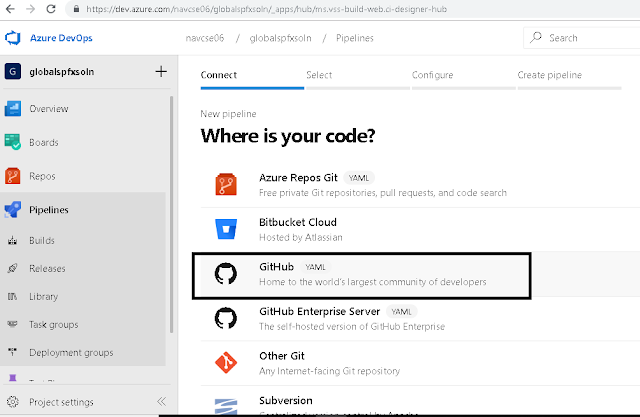The width and height of the screenshot is (640, 417).
Task: Click the Project settings gear icon
Action: coord(13,401)
